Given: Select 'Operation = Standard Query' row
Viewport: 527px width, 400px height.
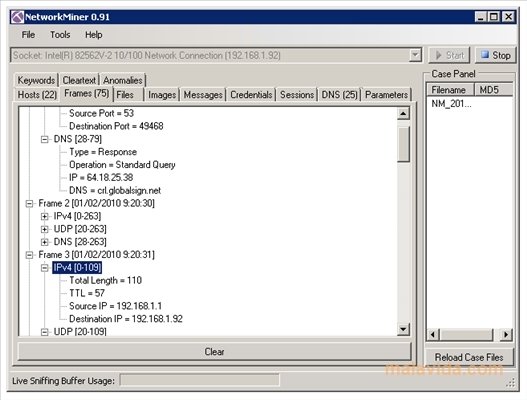Looking at the screenshot, I should coord(122,165).
